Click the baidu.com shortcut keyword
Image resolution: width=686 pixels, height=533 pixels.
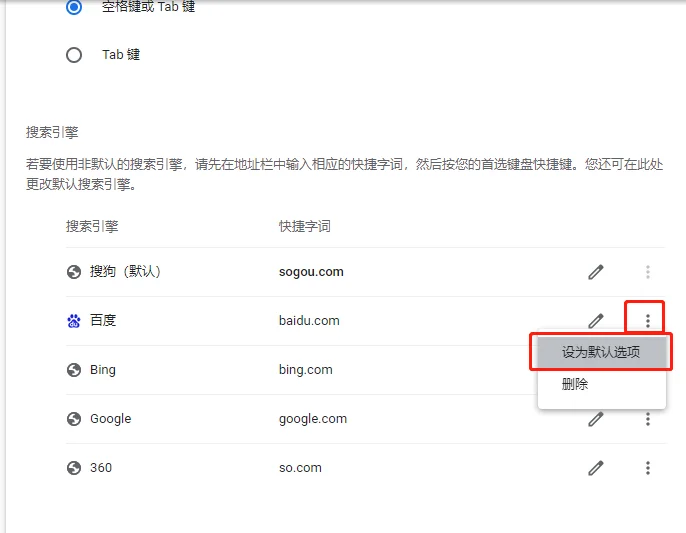[309, 321]
